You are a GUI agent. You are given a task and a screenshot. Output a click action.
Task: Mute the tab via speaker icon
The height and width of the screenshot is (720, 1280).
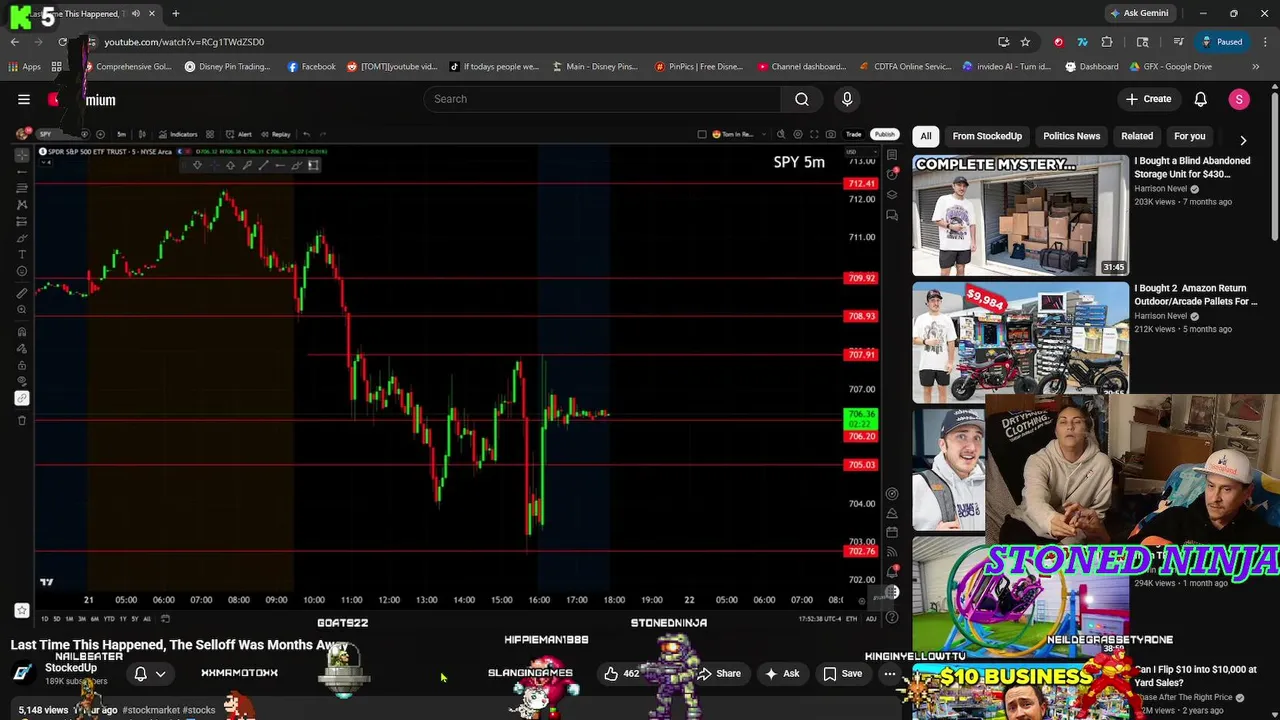[137, 14]
